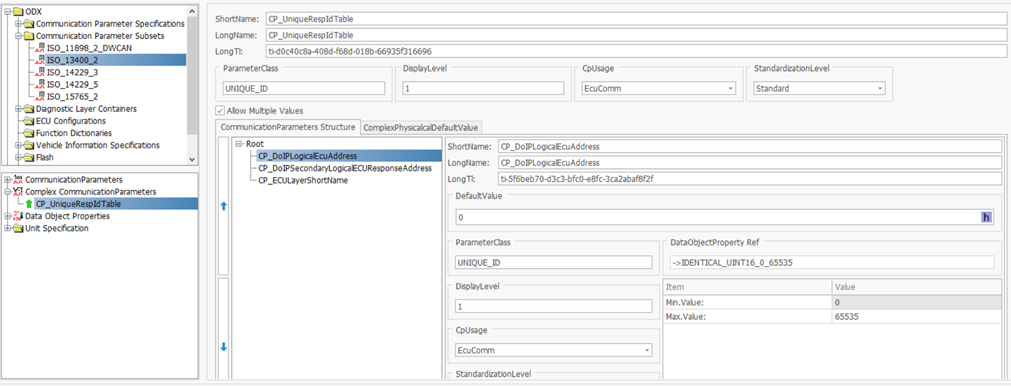Switch to CommunicationParameters Structure tab
The height and width of the screenshot is (386, 1011).
[288, 127]
